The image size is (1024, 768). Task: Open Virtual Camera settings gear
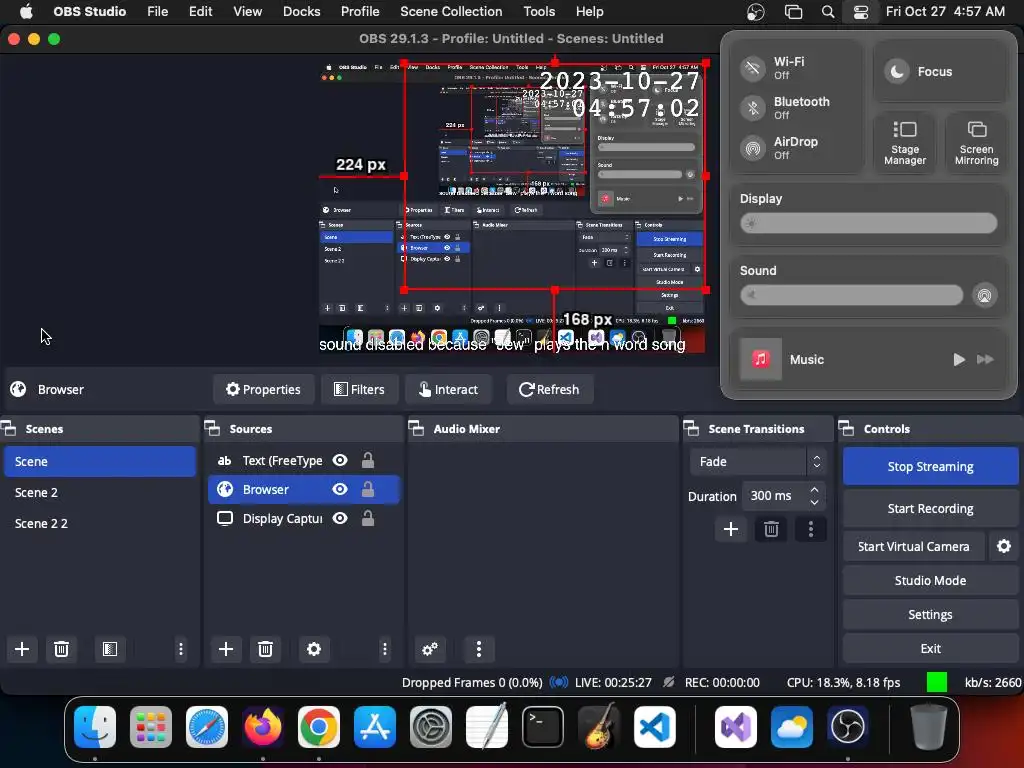pyautogui.click(x=1004, y=546)
